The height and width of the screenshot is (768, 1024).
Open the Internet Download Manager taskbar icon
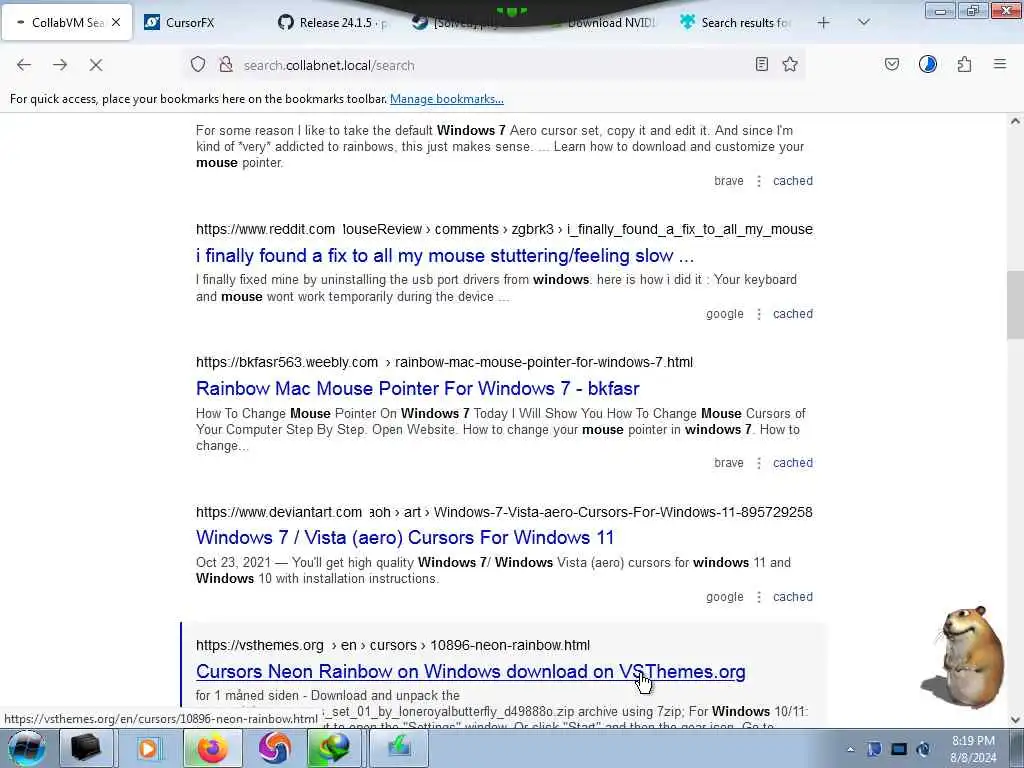pyautogui.click(x=334, y=748)
